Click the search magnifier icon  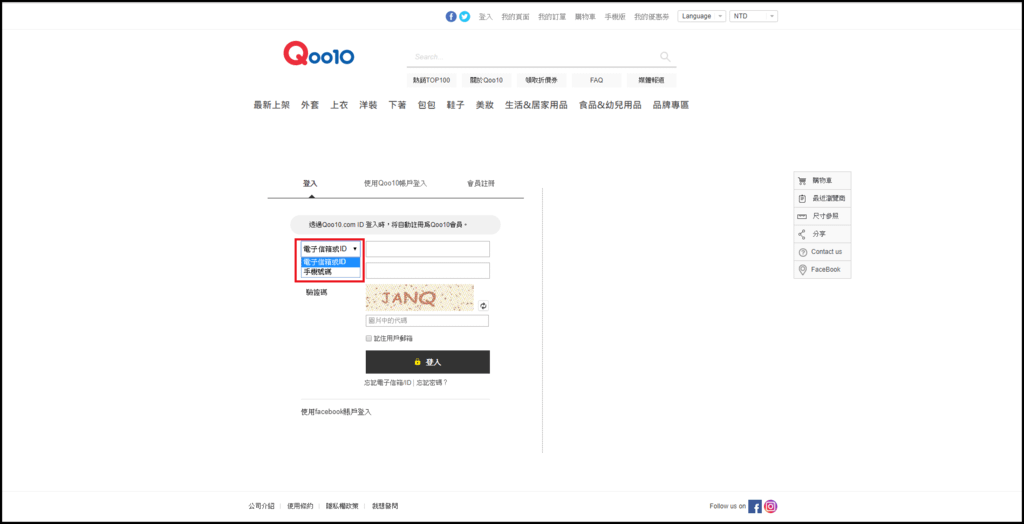pos(665,56)
